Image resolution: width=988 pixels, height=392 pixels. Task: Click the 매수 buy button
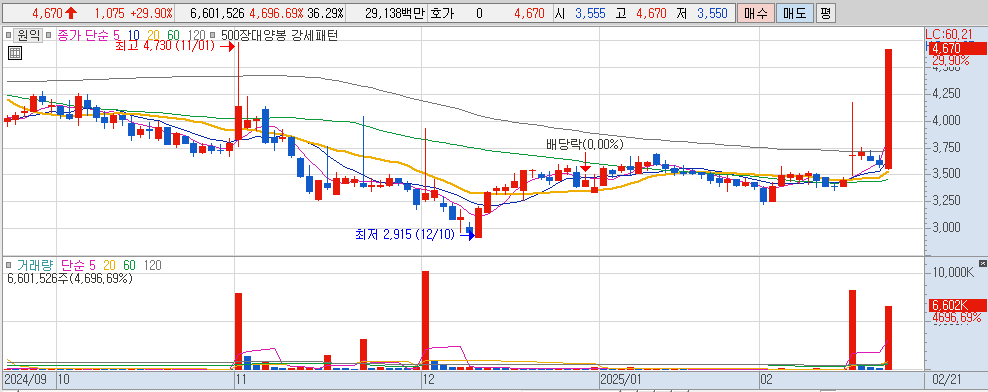(x=755, y=13)
